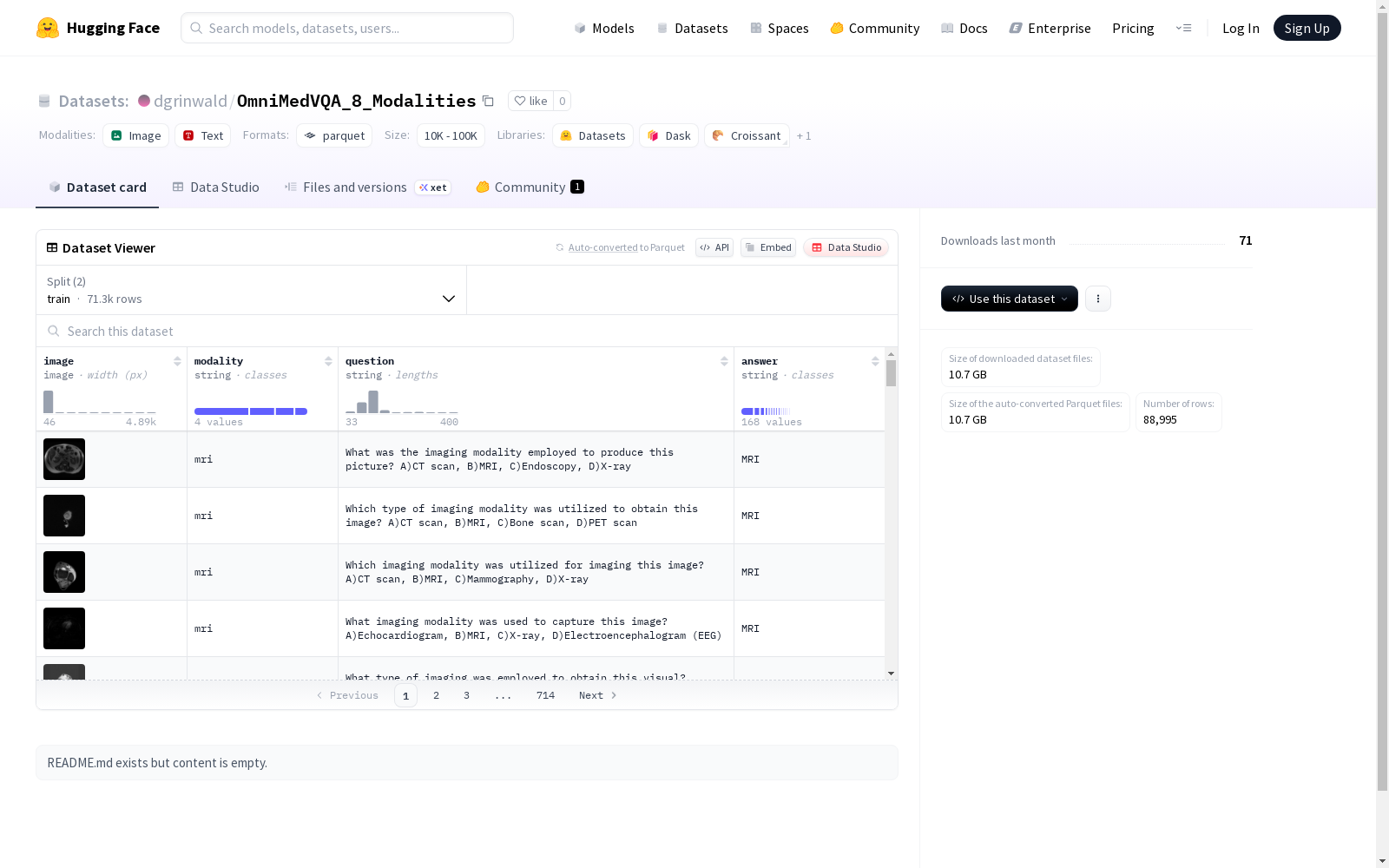Screen dimensions: 1389x868
Task: Click the Croissant library tag
Action: (747, 135)
